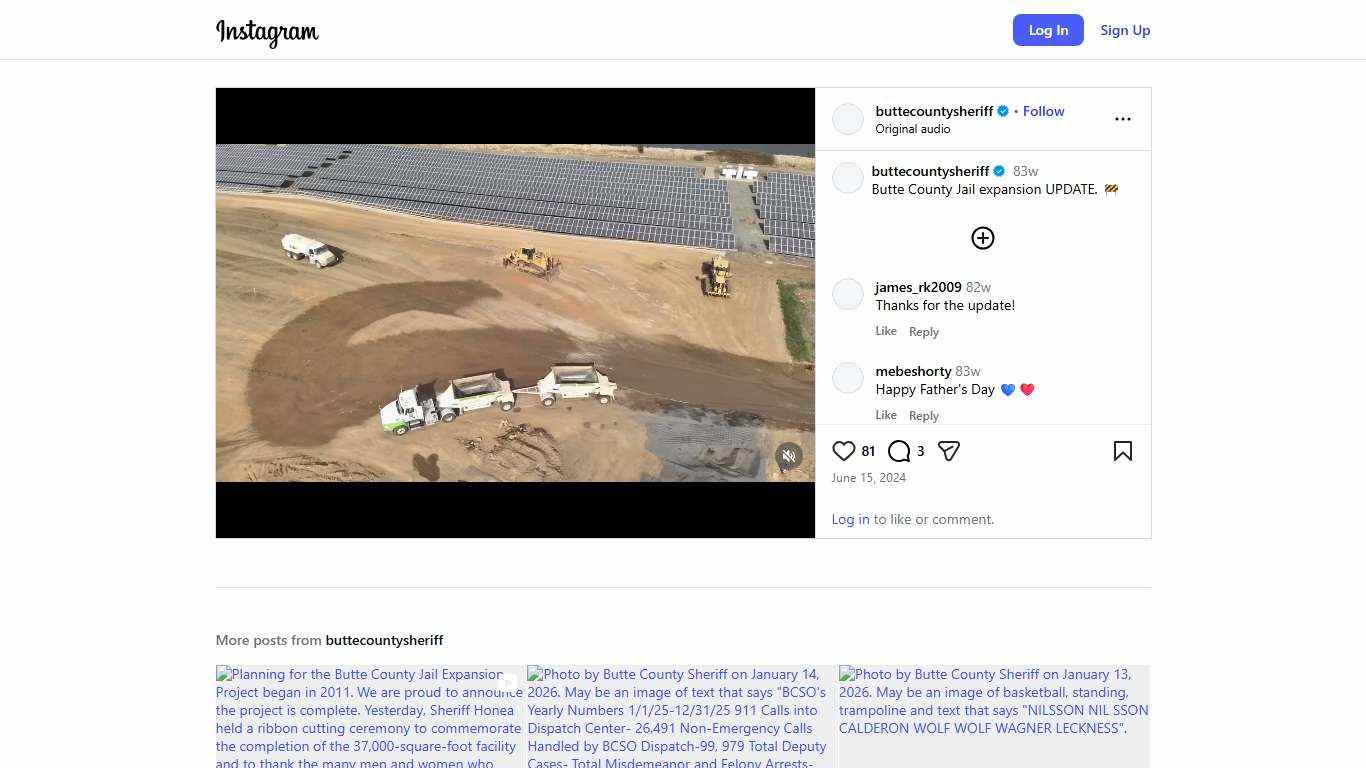
Task: Open the BCSO Yearly Numbers post thumbnail
Action: (x=680, y=716)
